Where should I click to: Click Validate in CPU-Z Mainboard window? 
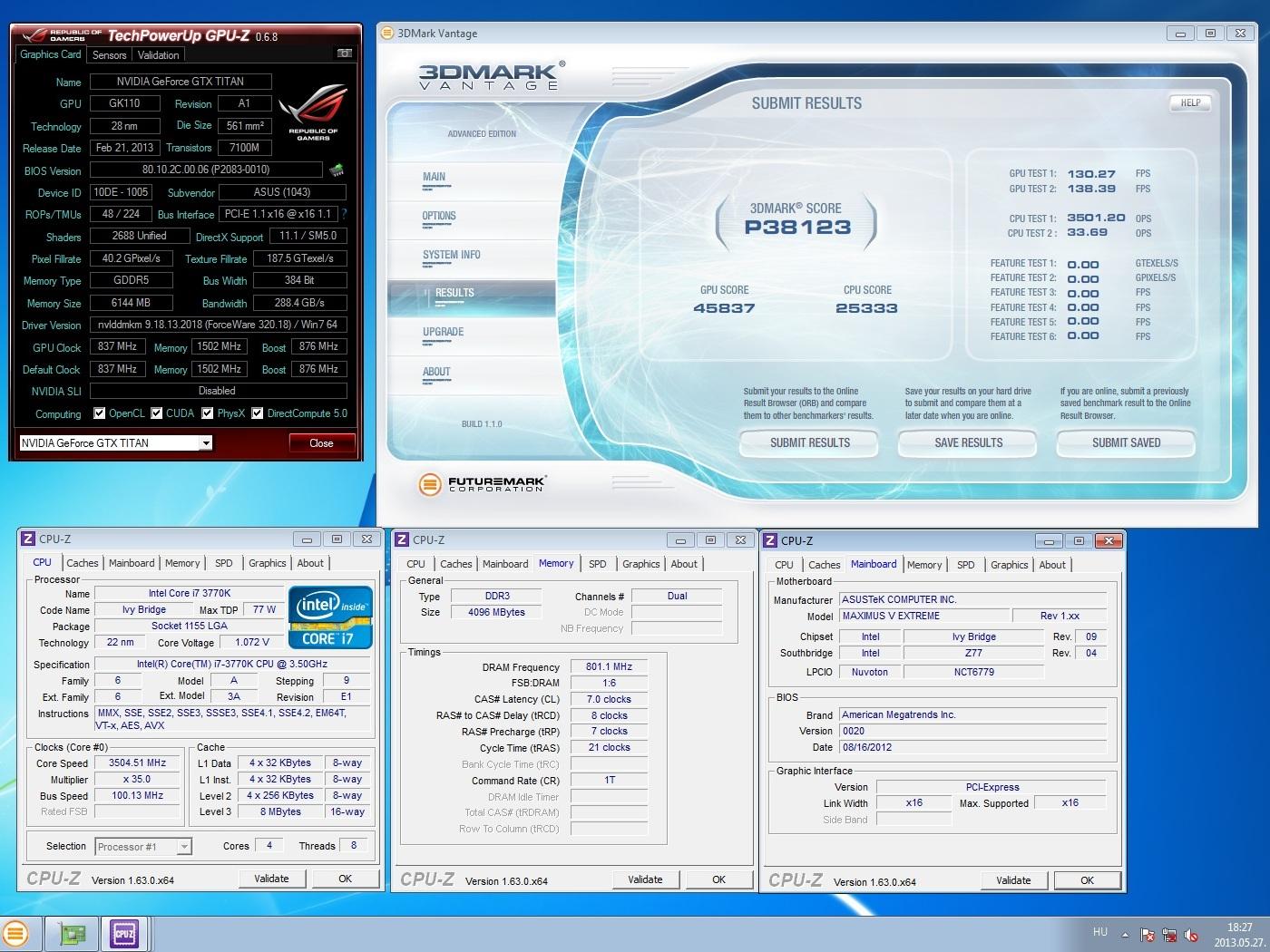[x=1013, y=880]
